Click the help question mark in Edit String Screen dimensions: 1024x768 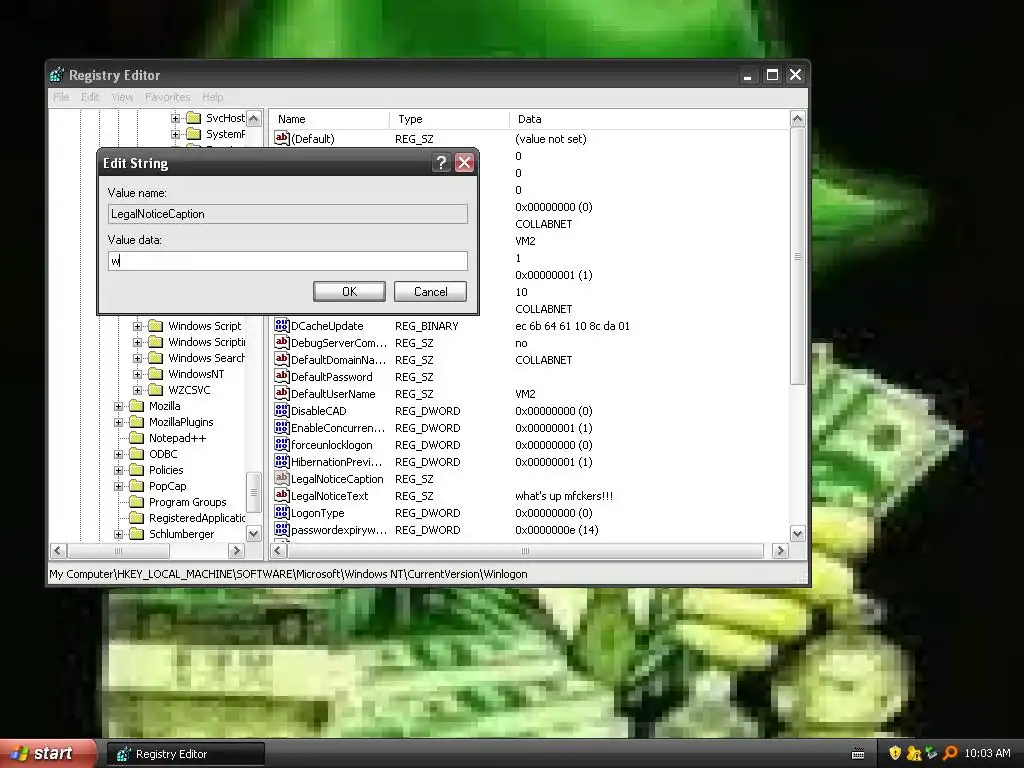[441, 163]
